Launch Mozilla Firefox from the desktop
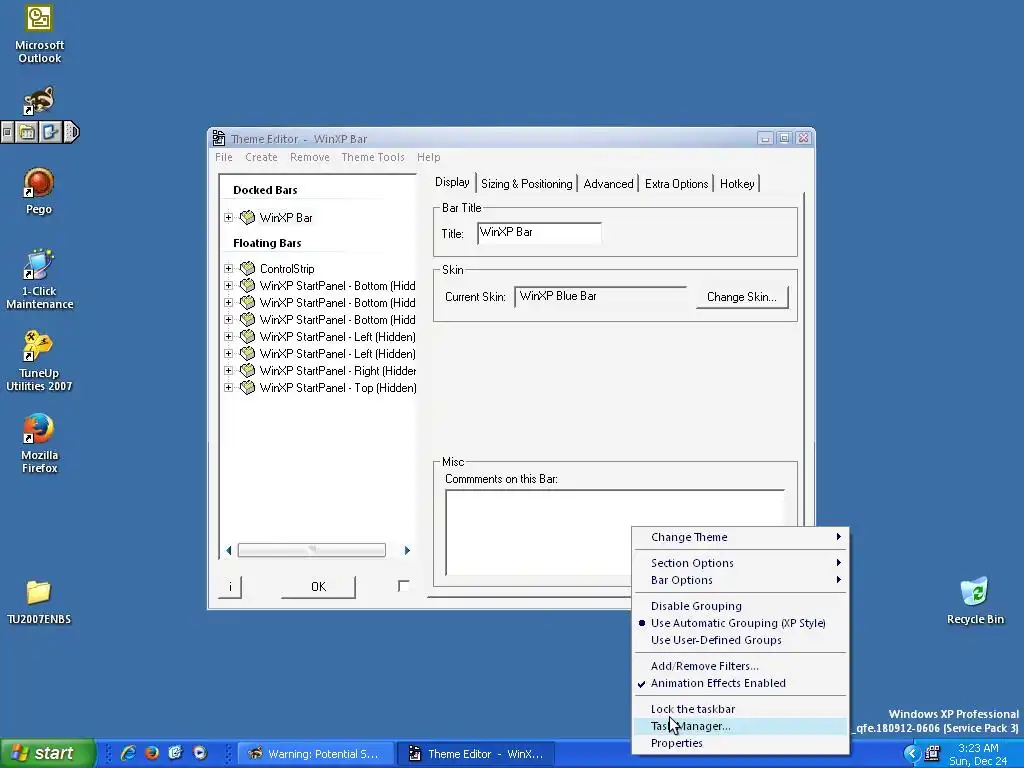This screenshot has width=1024, height=768. (x=39, y=443)
